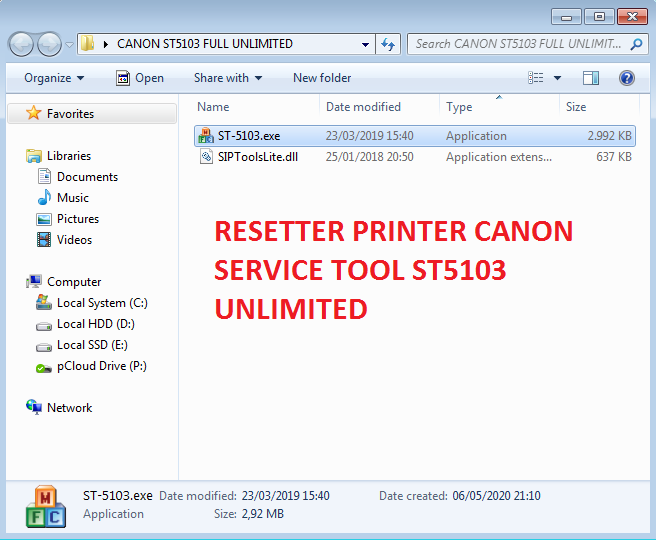Image resolution: width=656 pixels, height=540 pixels.
Task: Click the Videos film icon
Action: tap(44, 240)
